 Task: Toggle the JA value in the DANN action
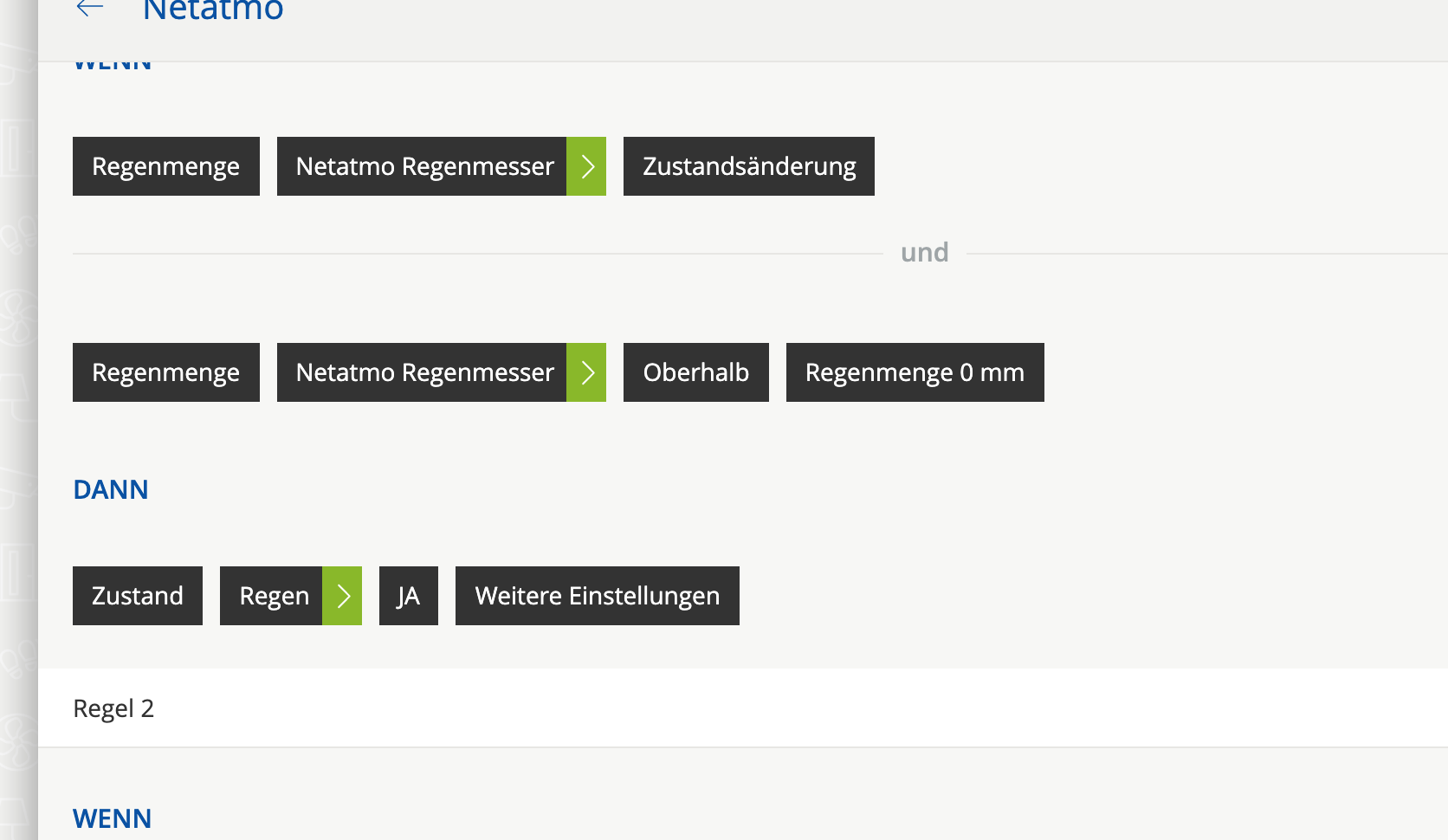coord(408,596)
